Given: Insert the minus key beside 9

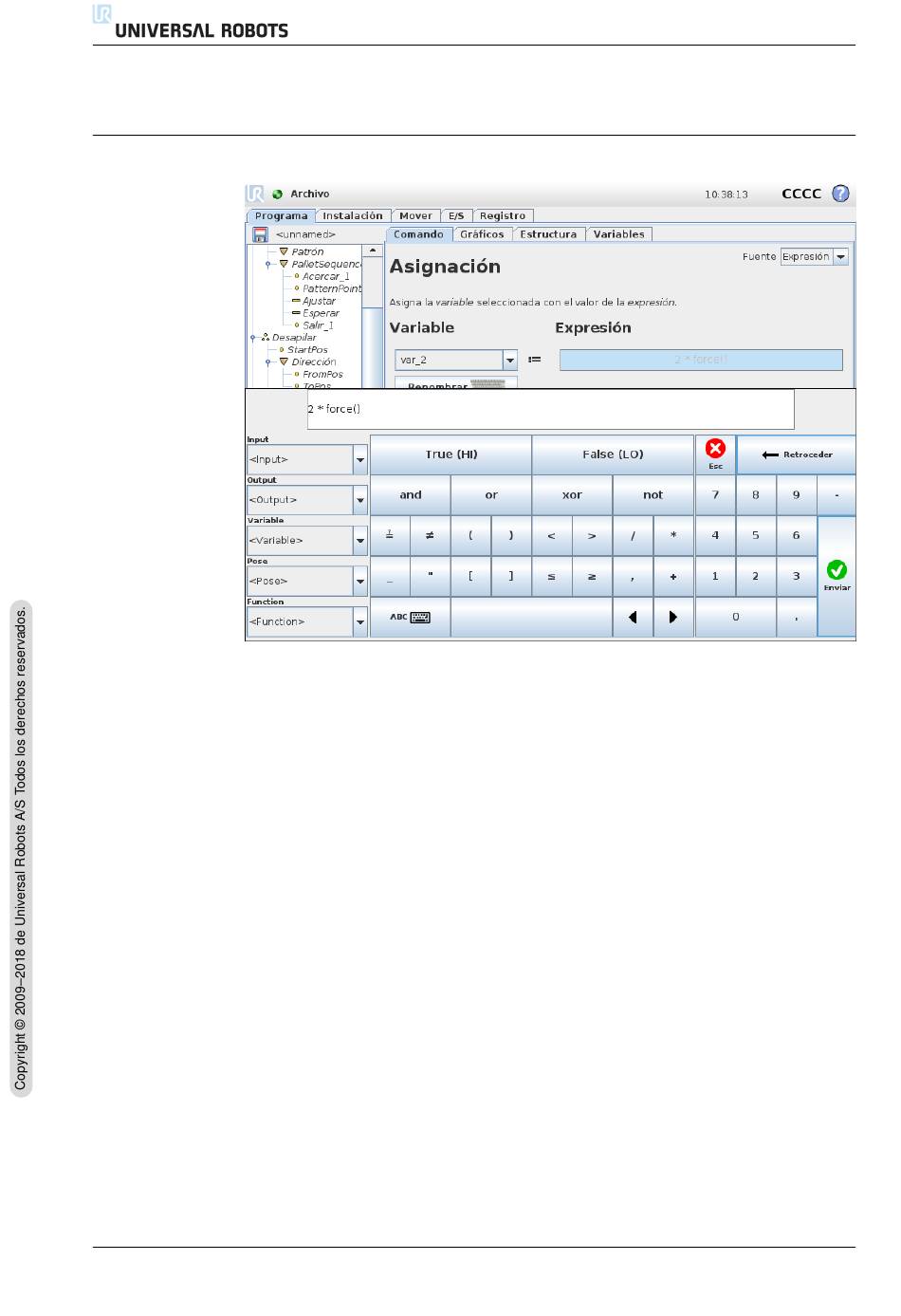Looking at the screenshot, I should pyautogui.click(x=837, y=494).
